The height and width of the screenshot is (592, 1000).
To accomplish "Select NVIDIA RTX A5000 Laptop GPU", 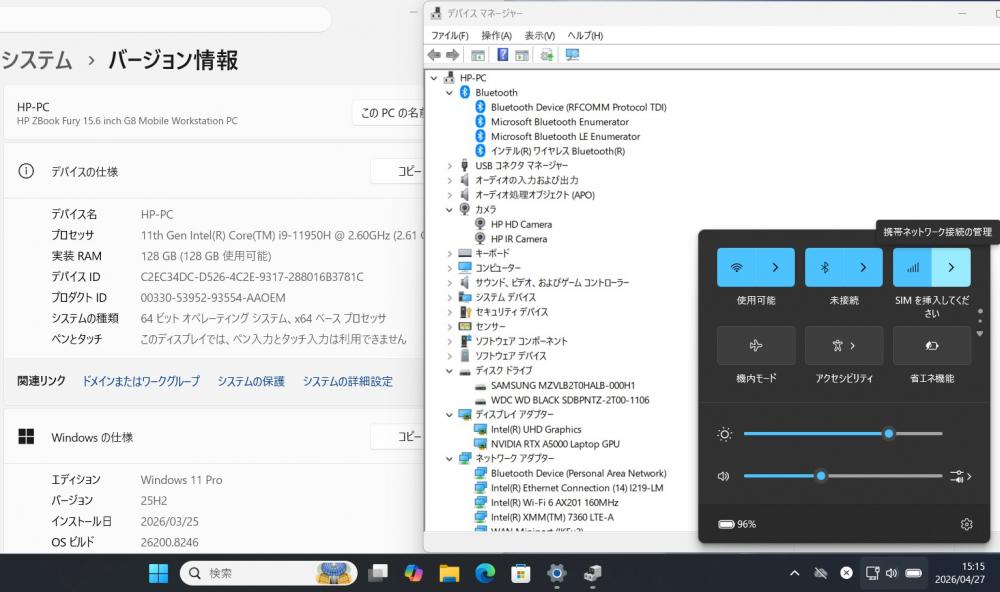I will click(555, 444).
